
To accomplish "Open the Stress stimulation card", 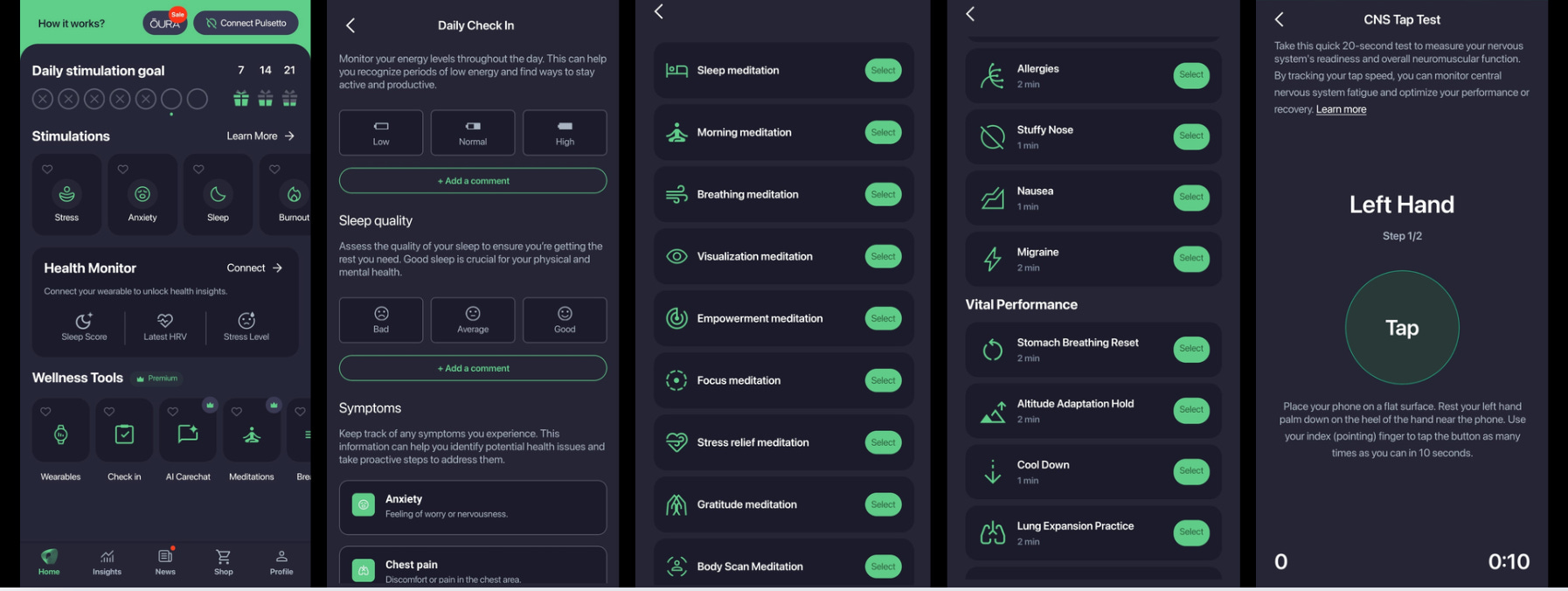I will 66,194.
